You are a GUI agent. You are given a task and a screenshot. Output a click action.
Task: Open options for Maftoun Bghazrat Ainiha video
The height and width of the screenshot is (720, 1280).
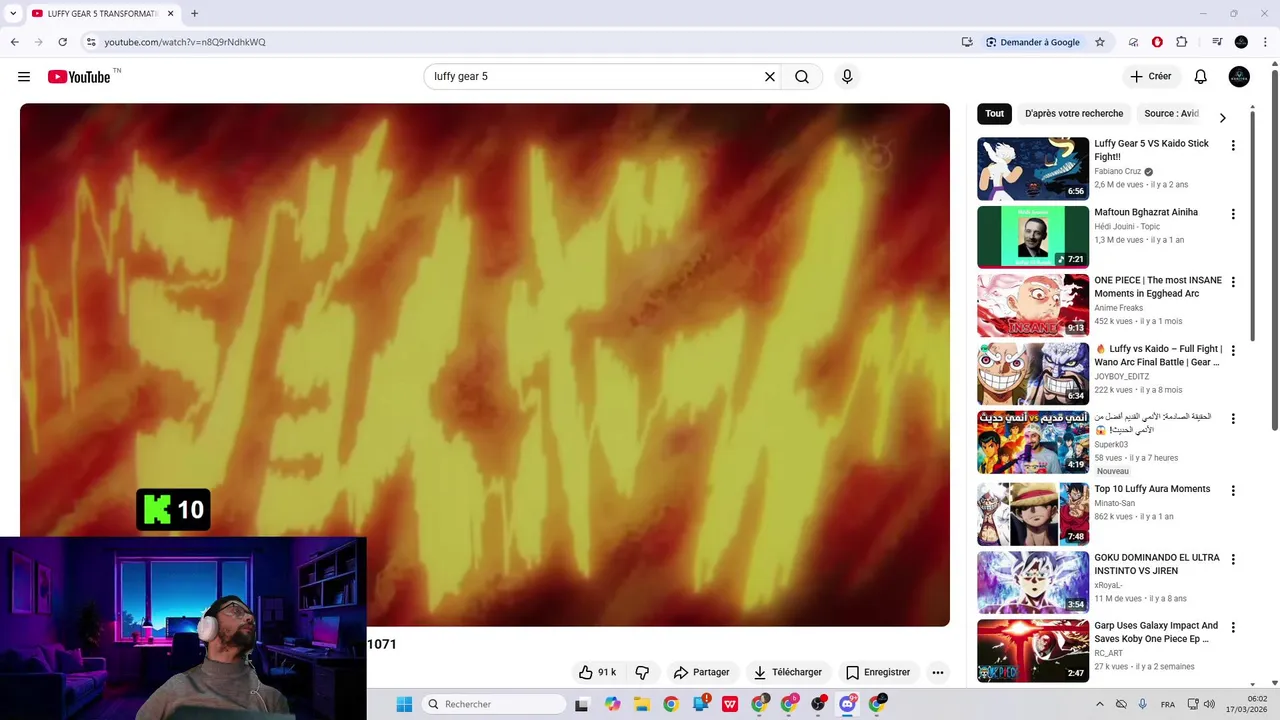coord(1233,214)
